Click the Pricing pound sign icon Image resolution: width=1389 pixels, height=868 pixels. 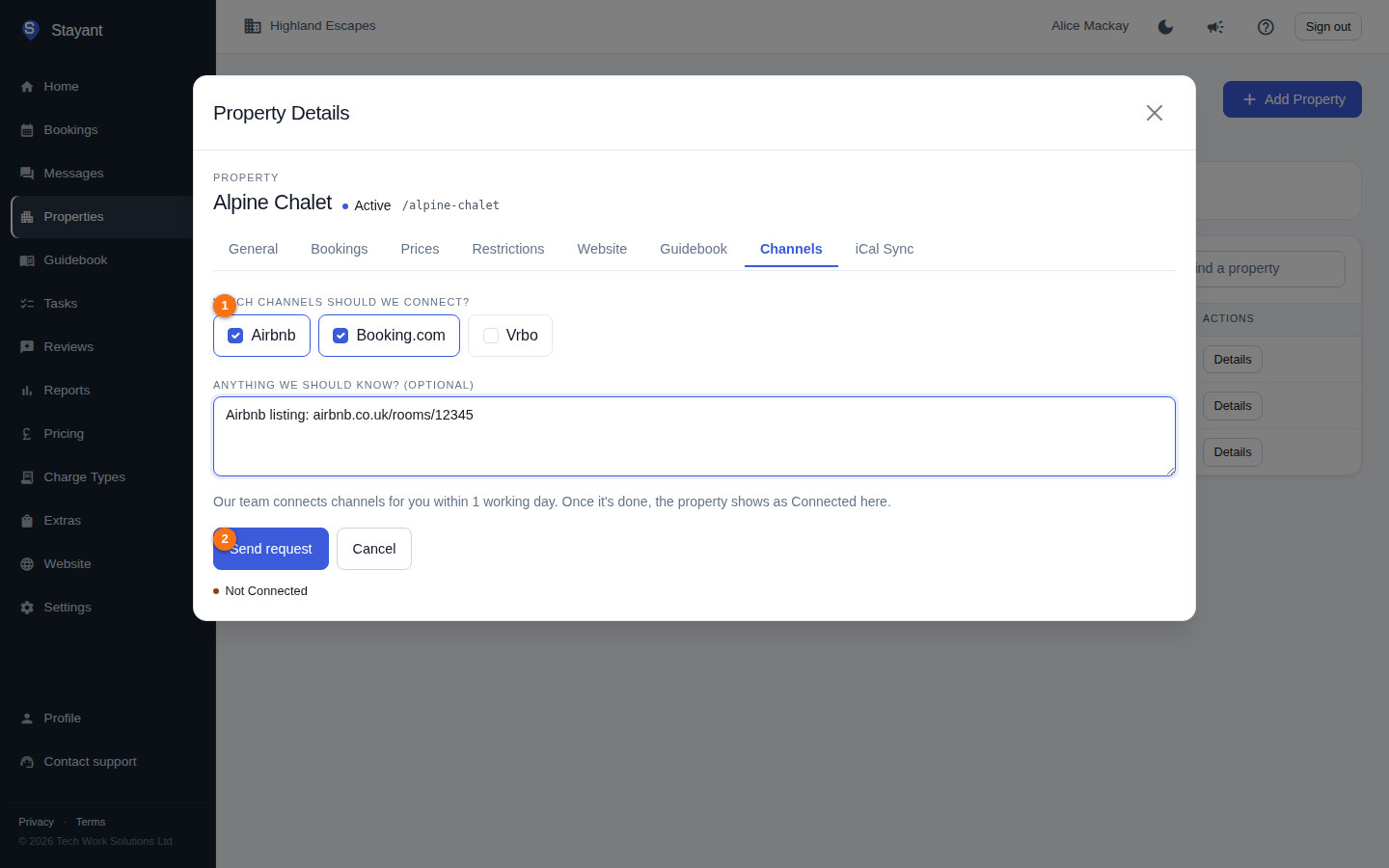click(27, 434)
